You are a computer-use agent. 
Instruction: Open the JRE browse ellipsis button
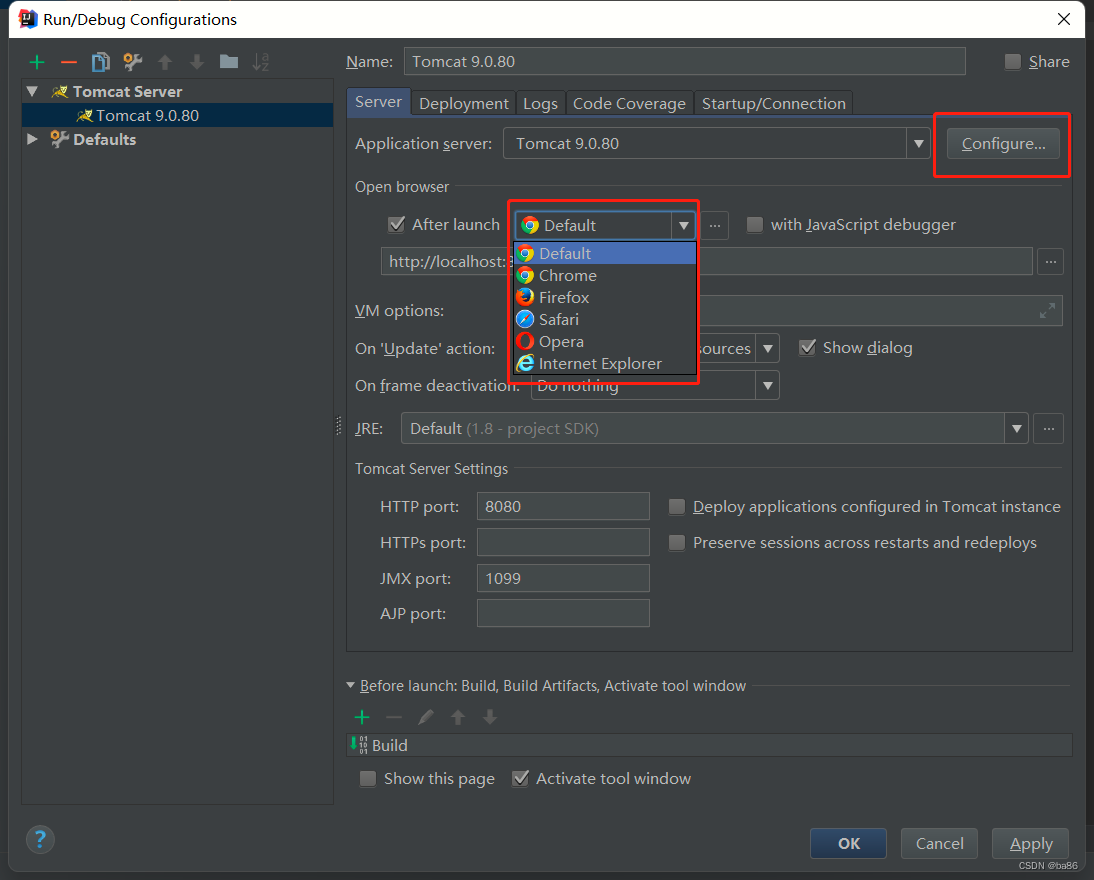[x=1049, y=428]
